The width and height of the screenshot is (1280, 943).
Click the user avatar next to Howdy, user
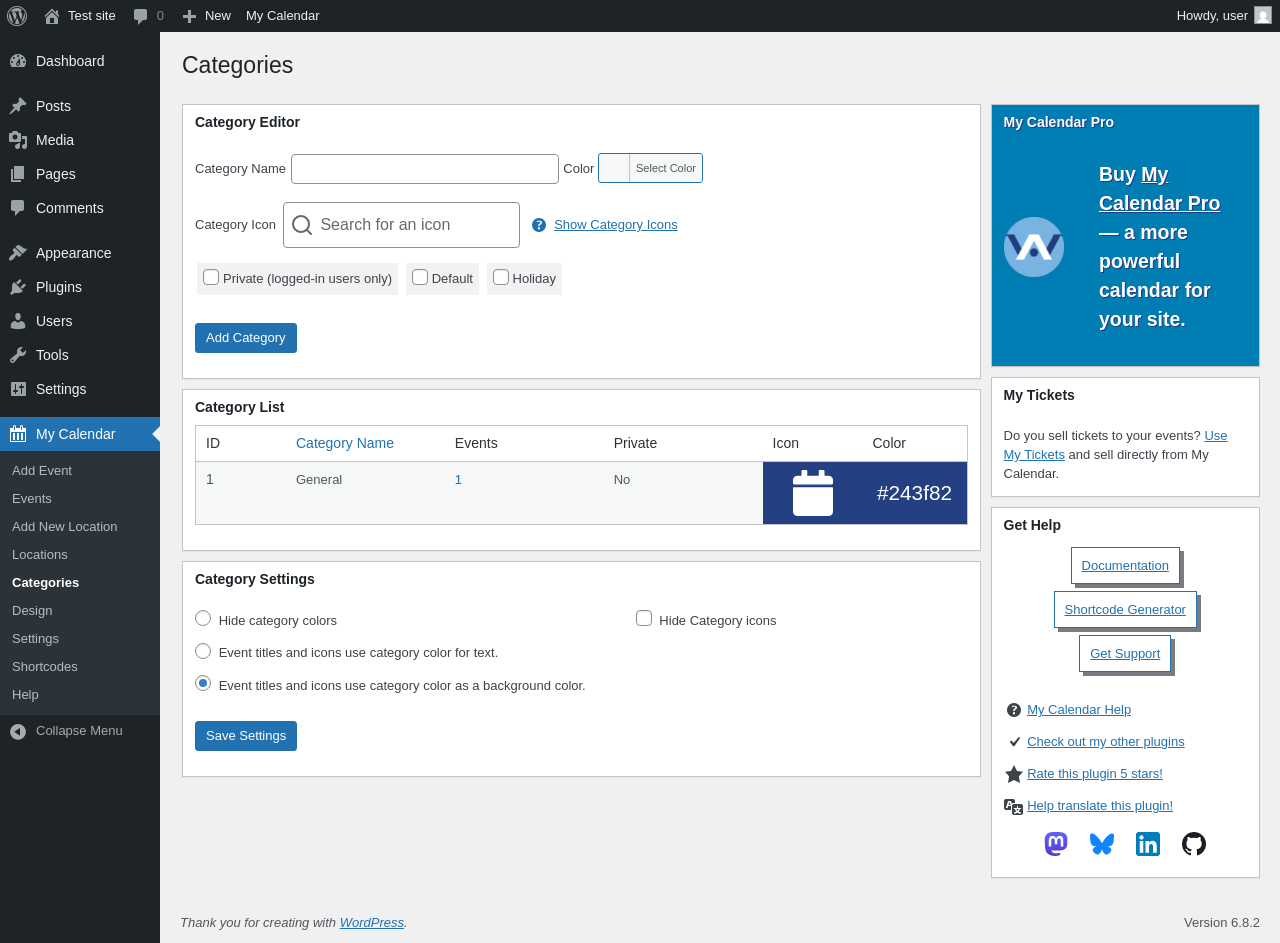pos(1263,15)
